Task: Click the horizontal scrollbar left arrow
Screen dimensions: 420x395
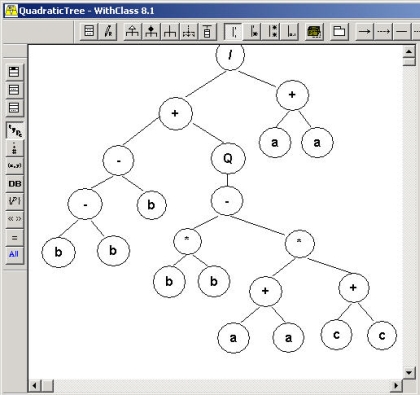Action: coord(34,386)
